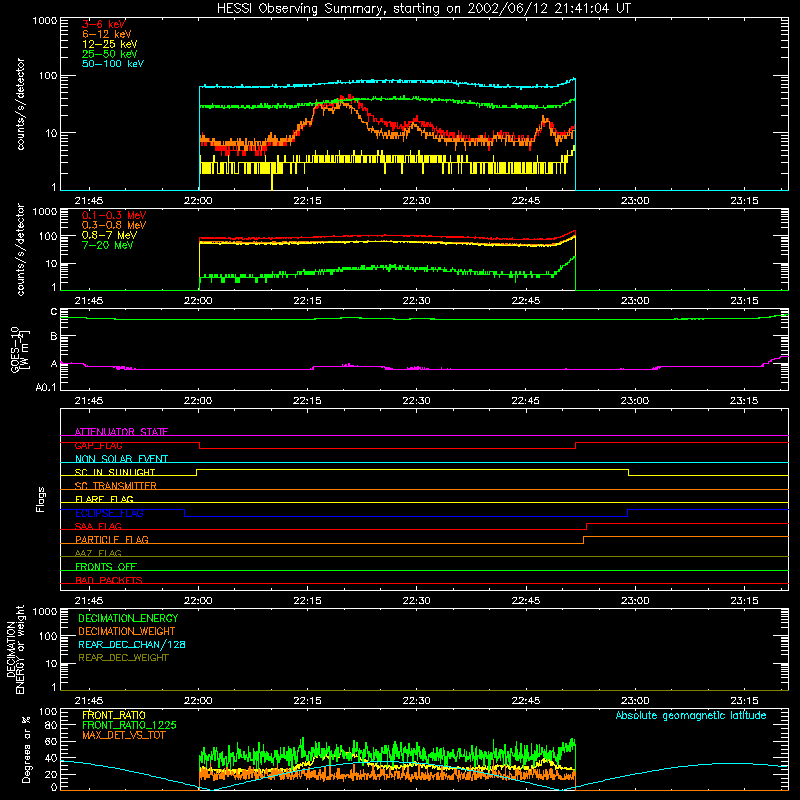Viewport: 800px width, 800px height.
Task: Click the 21:45 tick under the decimation panel
Action: click(x=89, y=701)
